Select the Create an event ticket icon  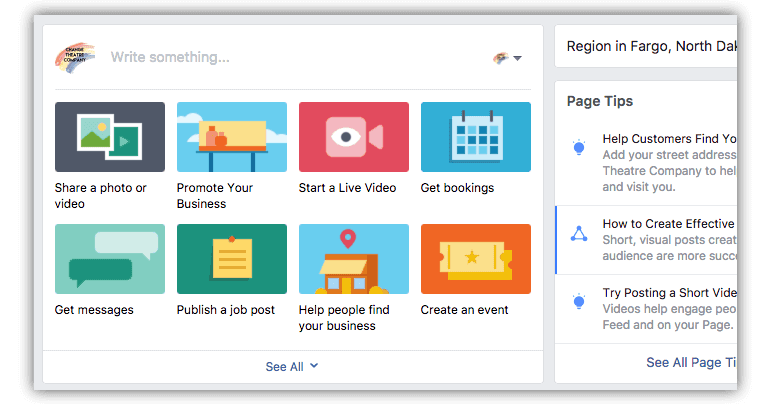click(475, 258)
